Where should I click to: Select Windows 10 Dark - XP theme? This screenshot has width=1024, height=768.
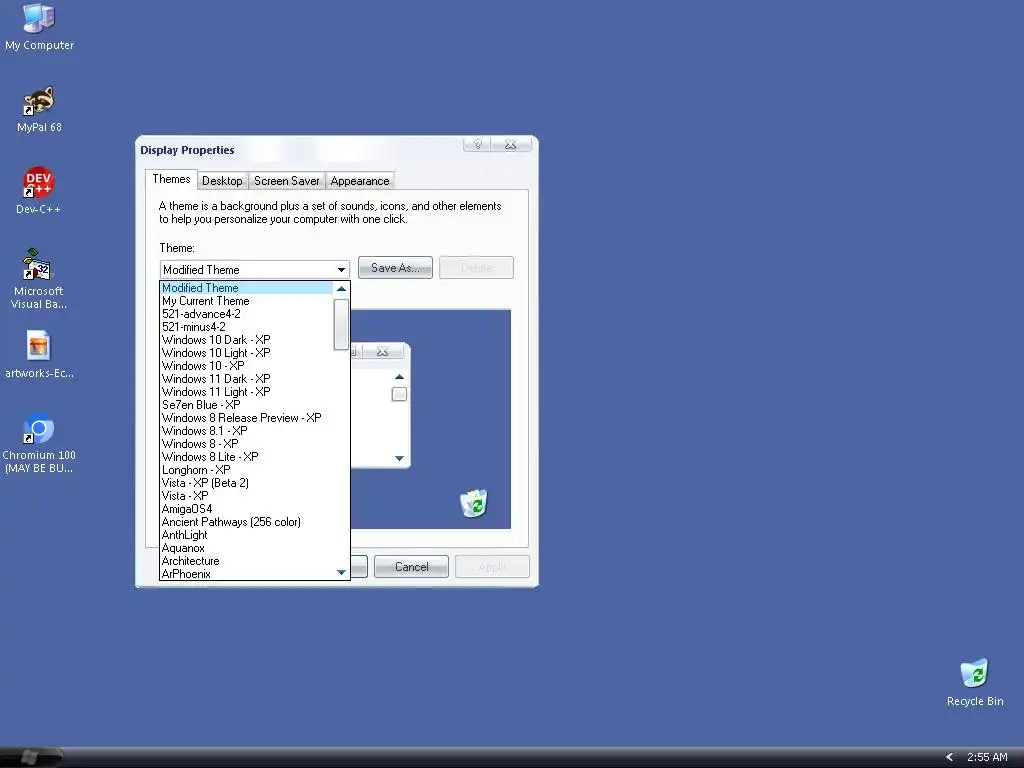tap(246, 340)
